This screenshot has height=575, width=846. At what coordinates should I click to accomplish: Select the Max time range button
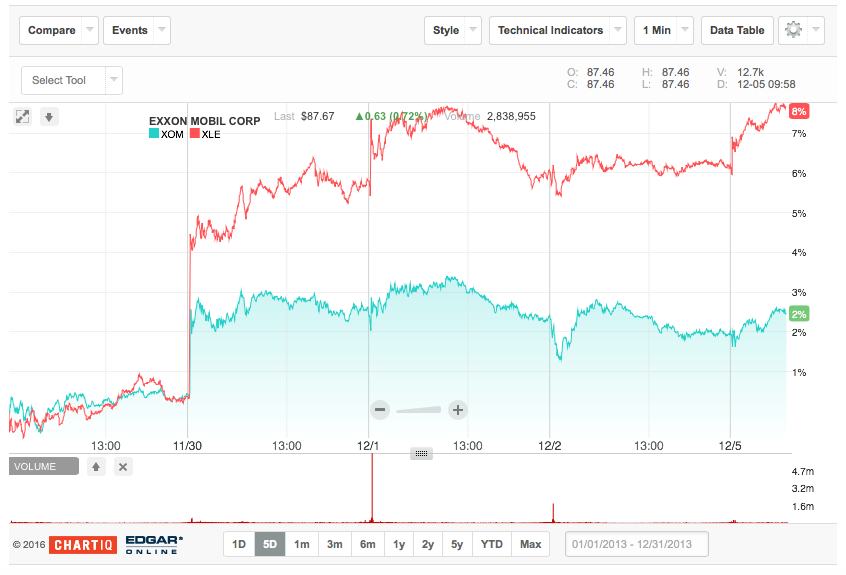(530, 544)
